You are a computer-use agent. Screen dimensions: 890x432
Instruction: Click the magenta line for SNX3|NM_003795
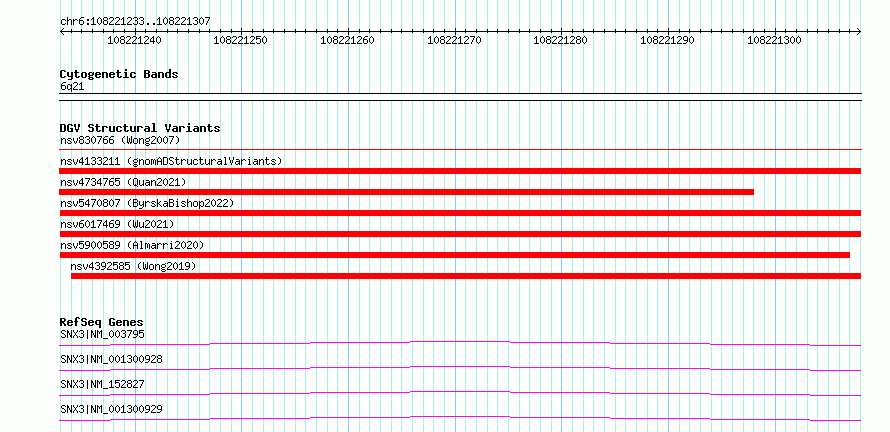tap(460, 343)
